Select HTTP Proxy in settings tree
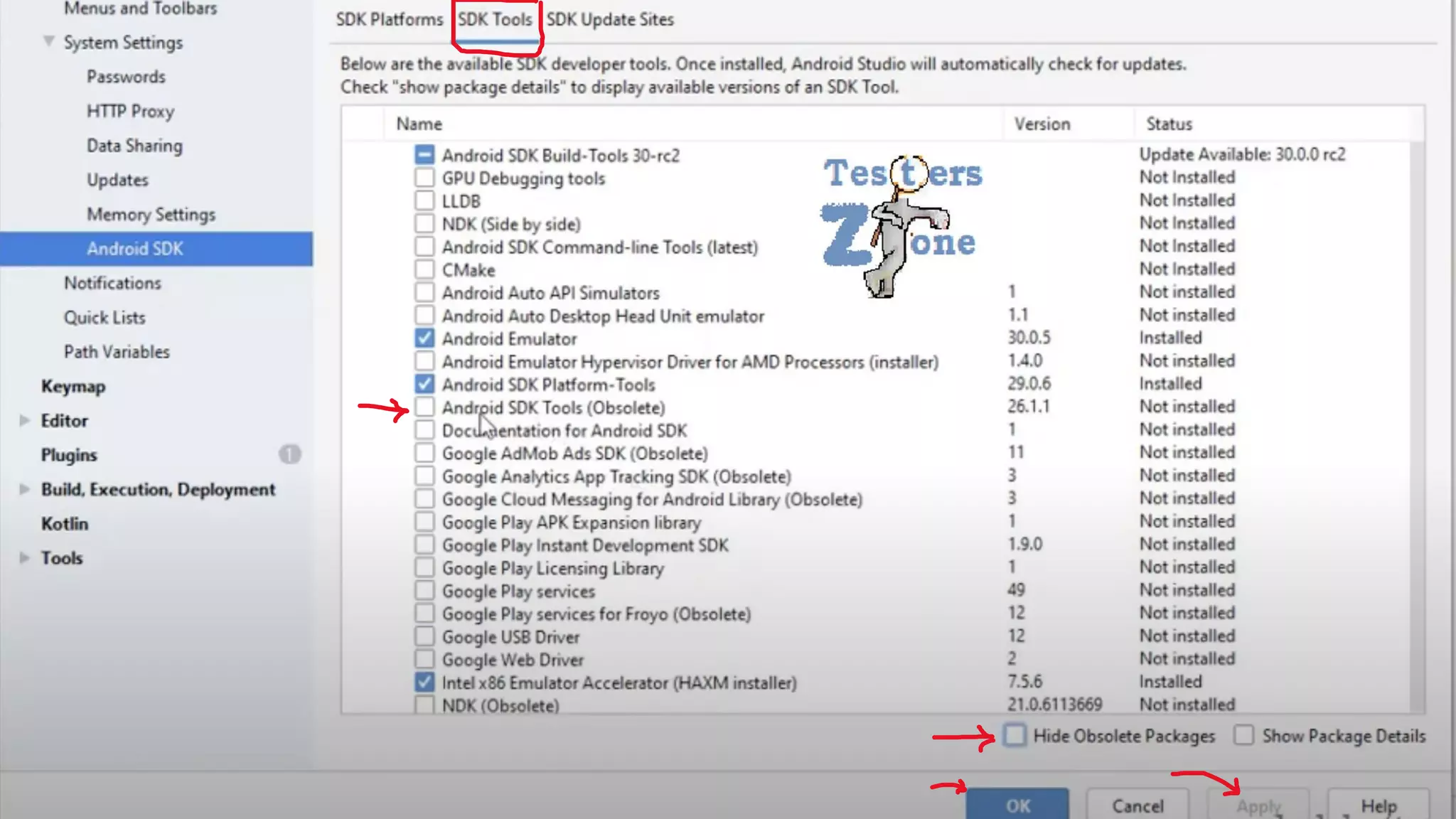 tap(130, 111)
